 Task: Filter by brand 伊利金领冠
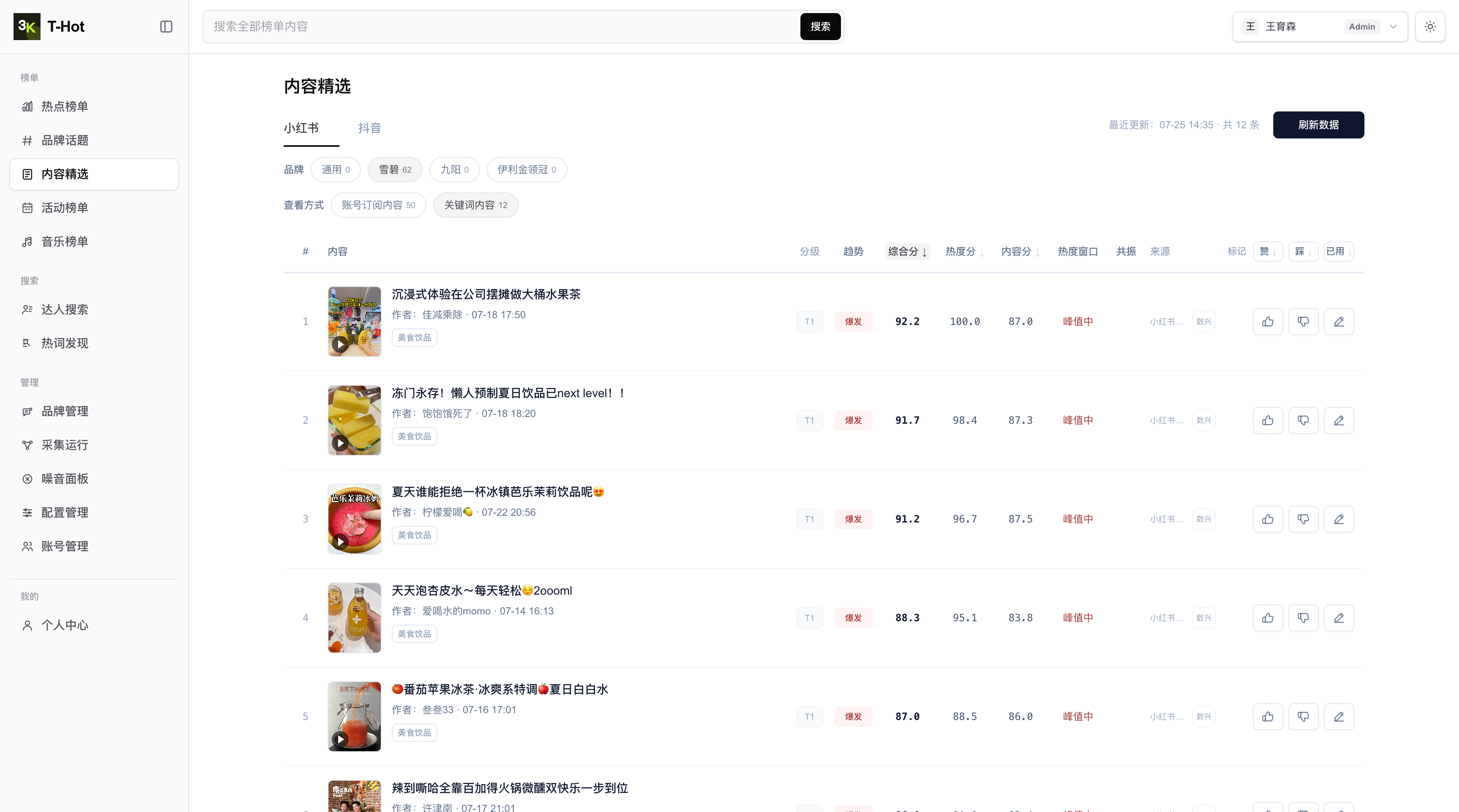[527, 170]
